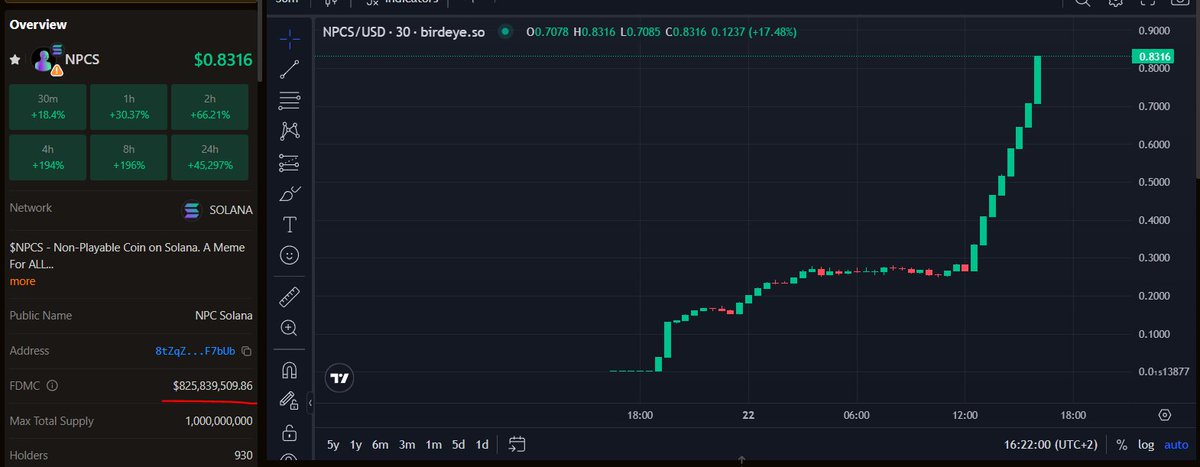Click the TradingView logo on chart
Viewport: 1200px width, 467px height.
340,379
